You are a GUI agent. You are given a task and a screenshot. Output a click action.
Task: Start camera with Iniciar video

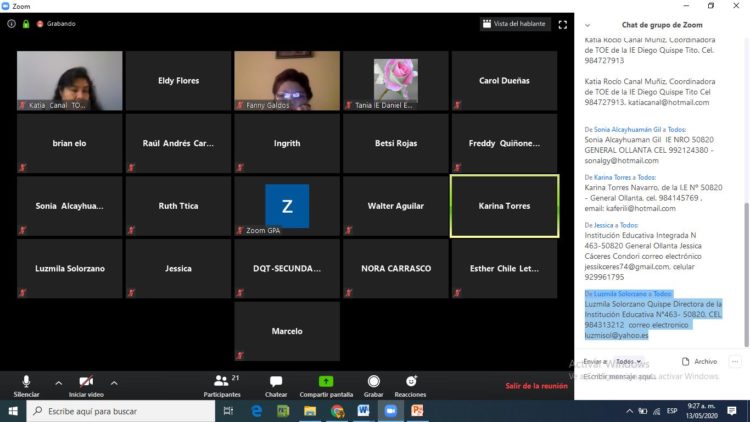coord(86,385)
